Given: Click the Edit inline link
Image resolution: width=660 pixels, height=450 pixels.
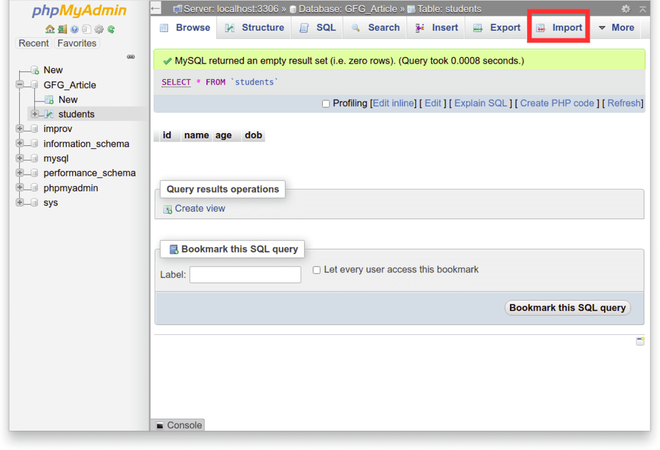Looking at the screenshot, I should tap(393, 104).
